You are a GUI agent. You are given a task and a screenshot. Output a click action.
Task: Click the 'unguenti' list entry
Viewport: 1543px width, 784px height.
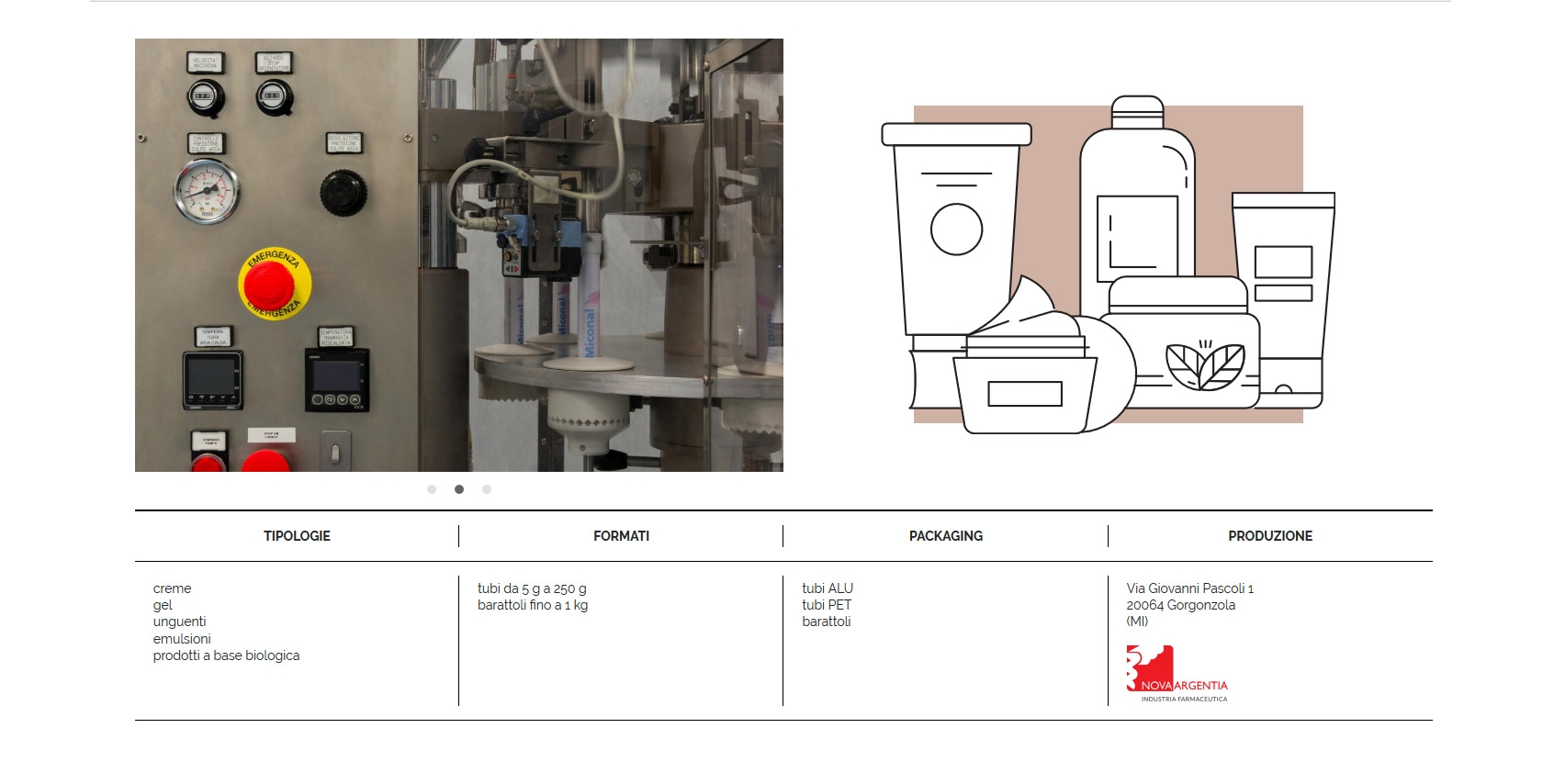[x=179, y=622]
